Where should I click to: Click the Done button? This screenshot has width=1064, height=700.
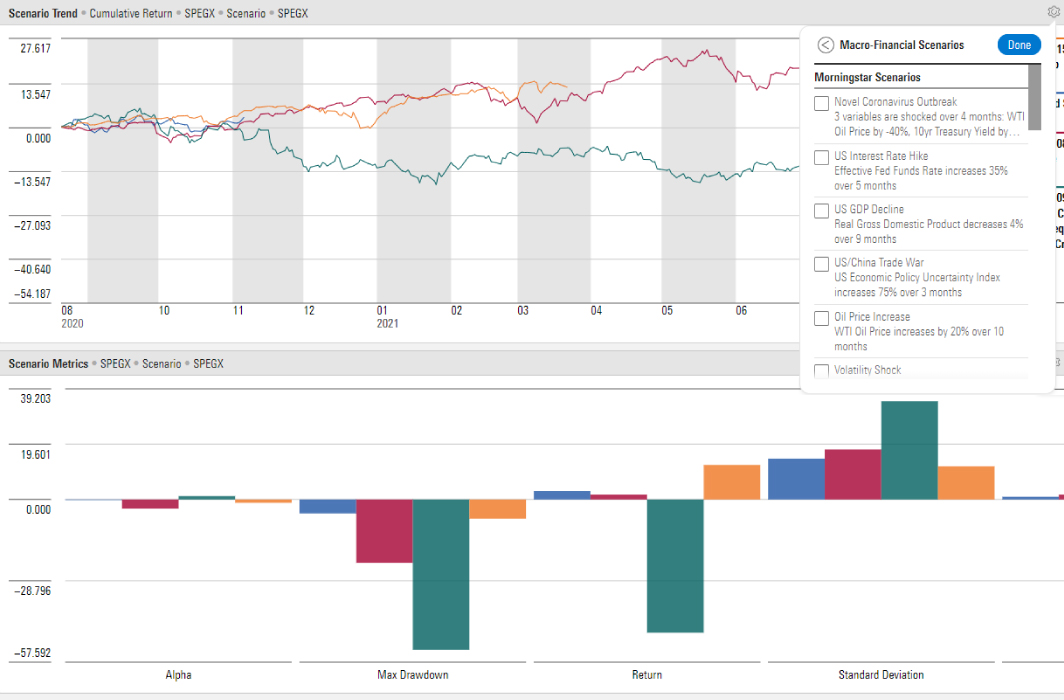coord(1019,45)
